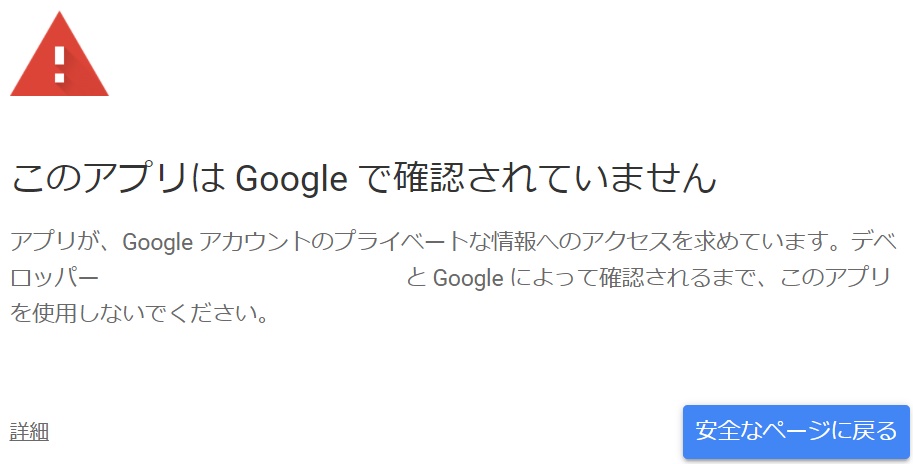The width and height of the screenshot is (913, 464).
Task: Click the blank developer email area
Action: click(x=252, y=278)
